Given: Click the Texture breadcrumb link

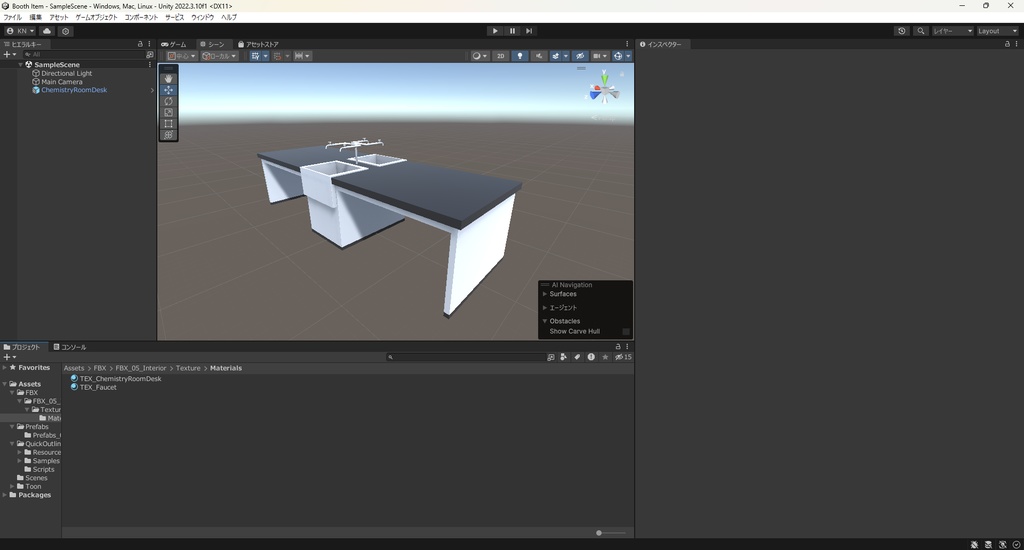Looking at the screenshot, I should coord(188,368).
